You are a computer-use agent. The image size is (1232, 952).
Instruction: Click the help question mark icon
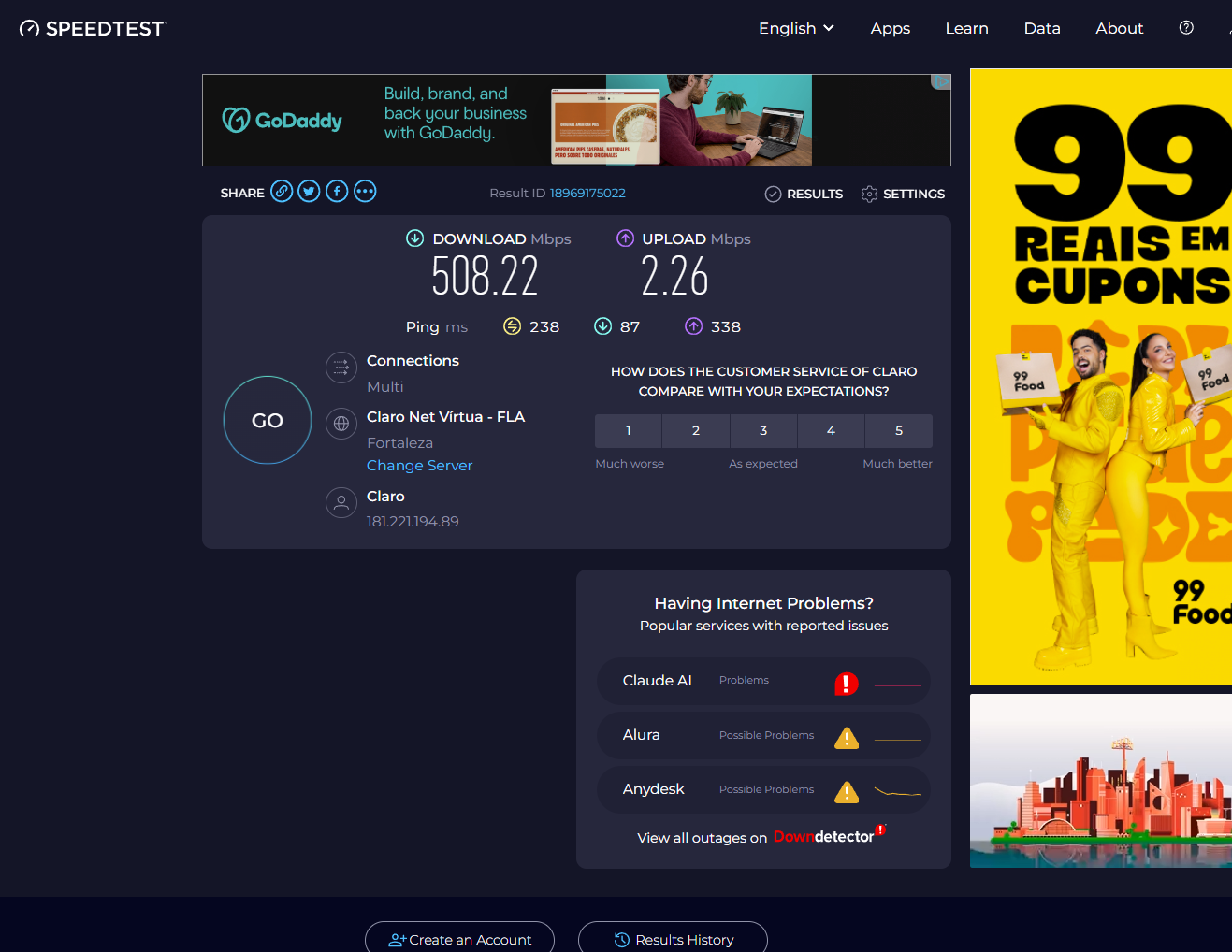(1186, 28)
